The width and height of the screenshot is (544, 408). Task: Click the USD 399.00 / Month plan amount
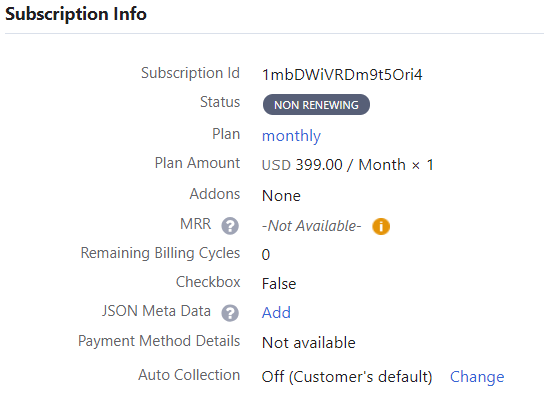348,165
